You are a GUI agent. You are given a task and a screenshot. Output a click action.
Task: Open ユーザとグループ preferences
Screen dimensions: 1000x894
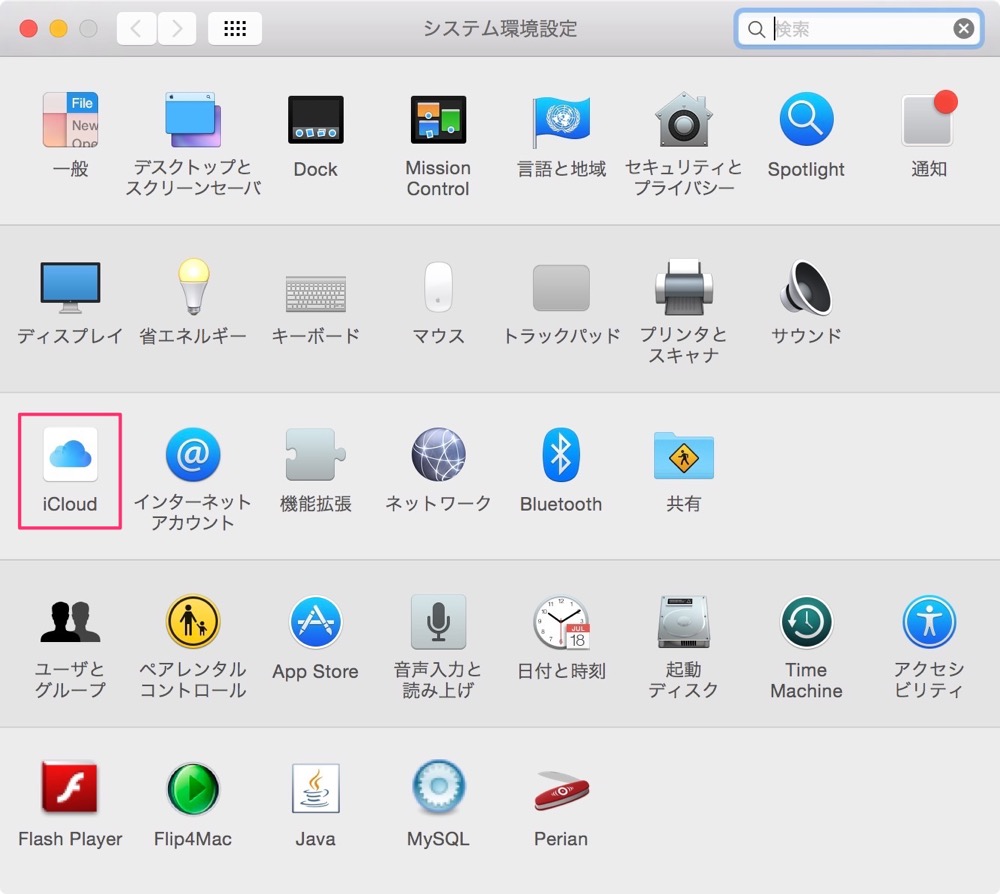pos(70,622)
